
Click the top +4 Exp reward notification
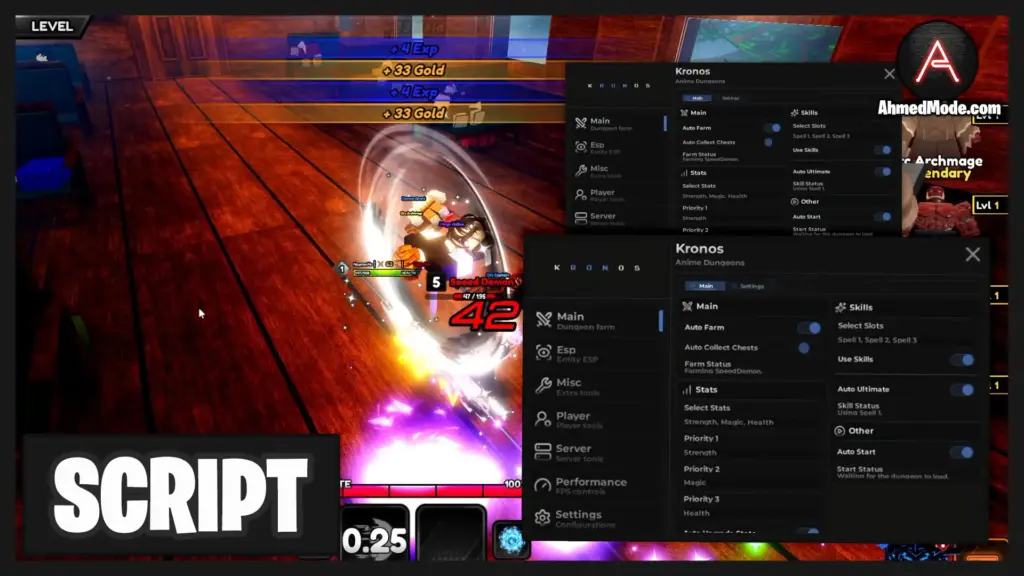coord(414,49)
